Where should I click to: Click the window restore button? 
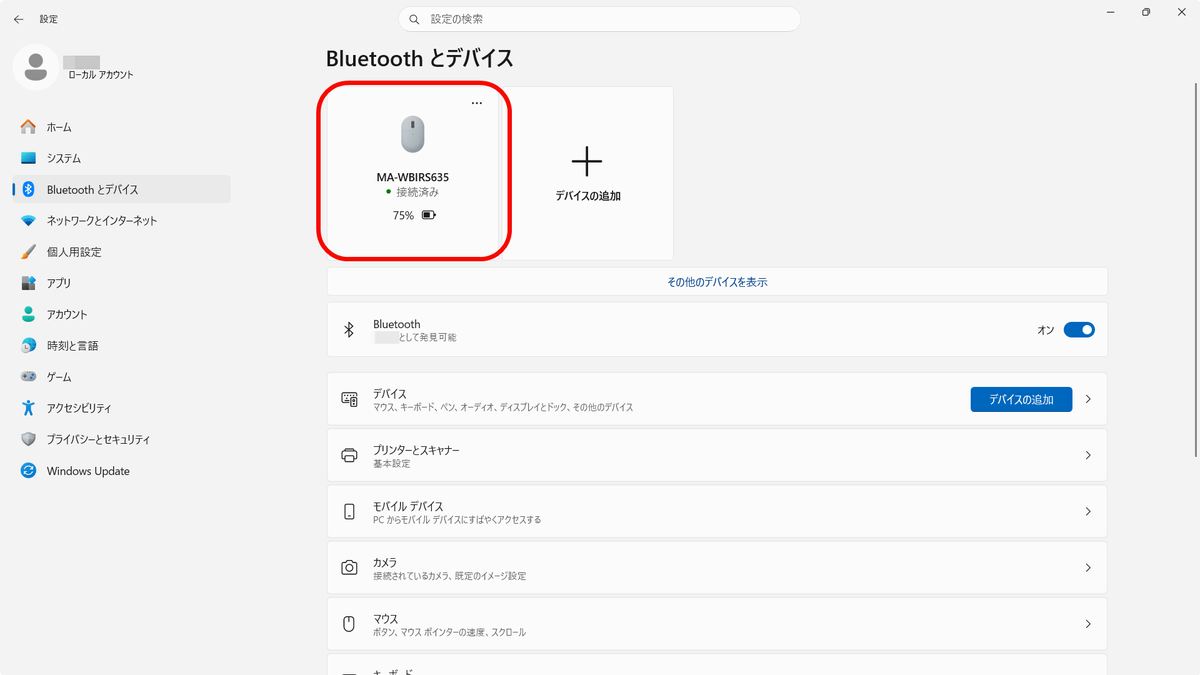[1146, 12]
